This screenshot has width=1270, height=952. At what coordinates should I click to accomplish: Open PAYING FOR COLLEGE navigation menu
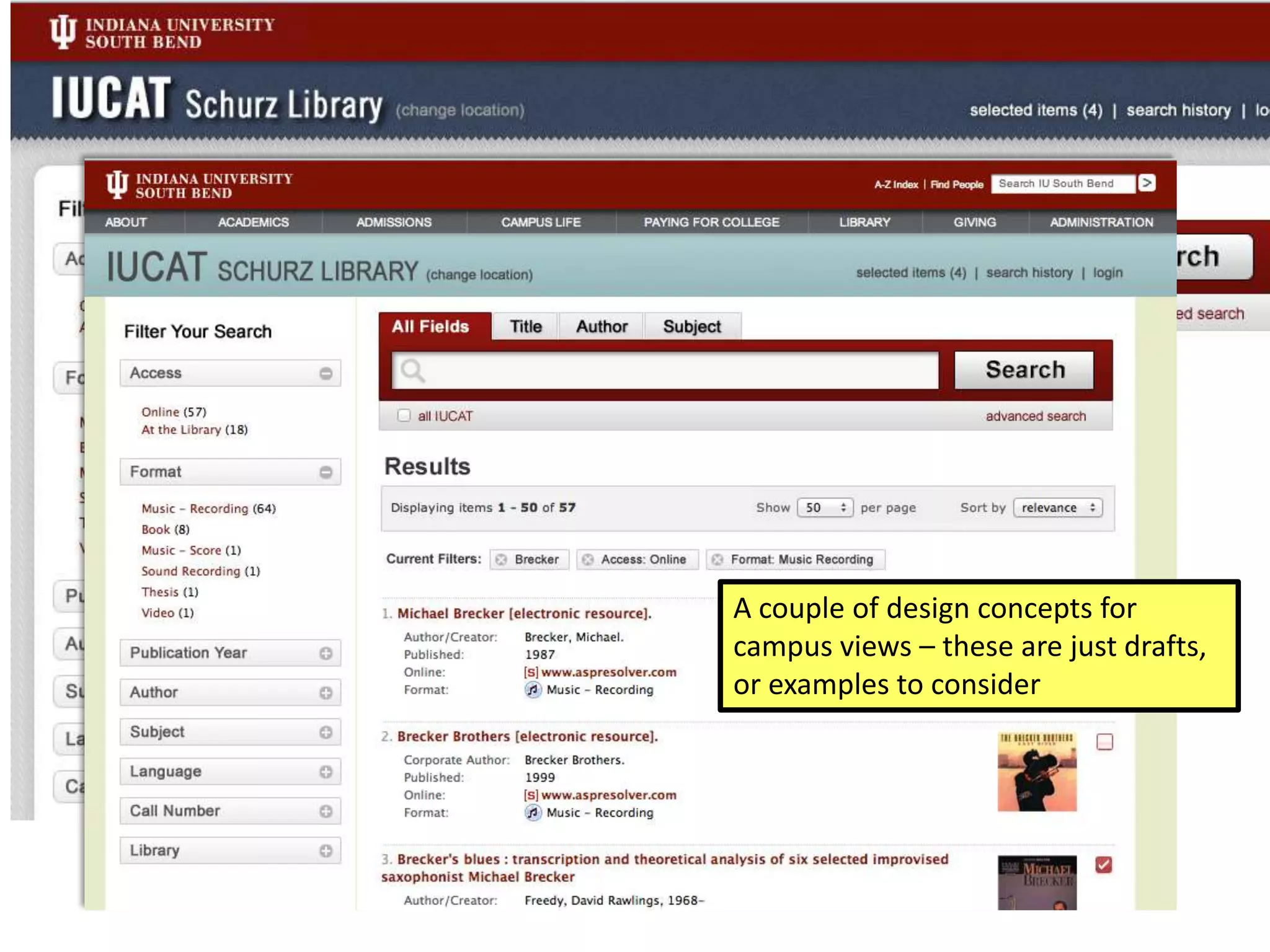tap(711, 222)
